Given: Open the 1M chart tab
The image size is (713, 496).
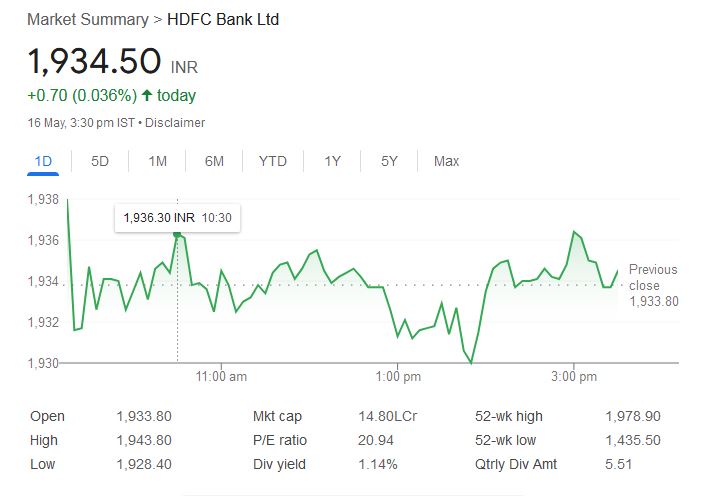Looking at the screenshot, I should (x=157, y=161).
